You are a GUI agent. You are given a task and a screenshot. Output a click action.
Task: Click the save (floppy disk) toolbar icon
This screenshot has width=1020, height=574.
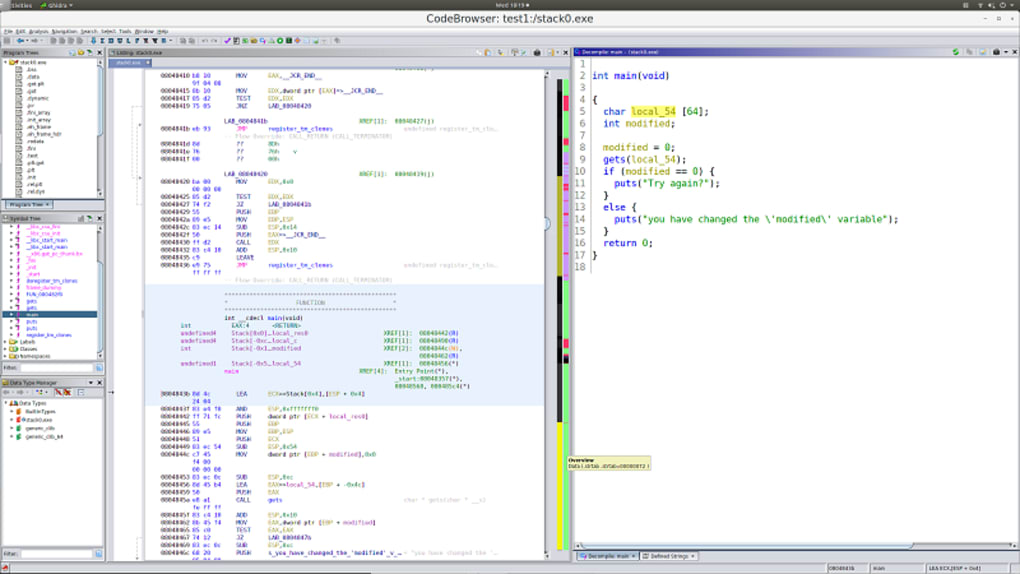click(x=8, y=41)
